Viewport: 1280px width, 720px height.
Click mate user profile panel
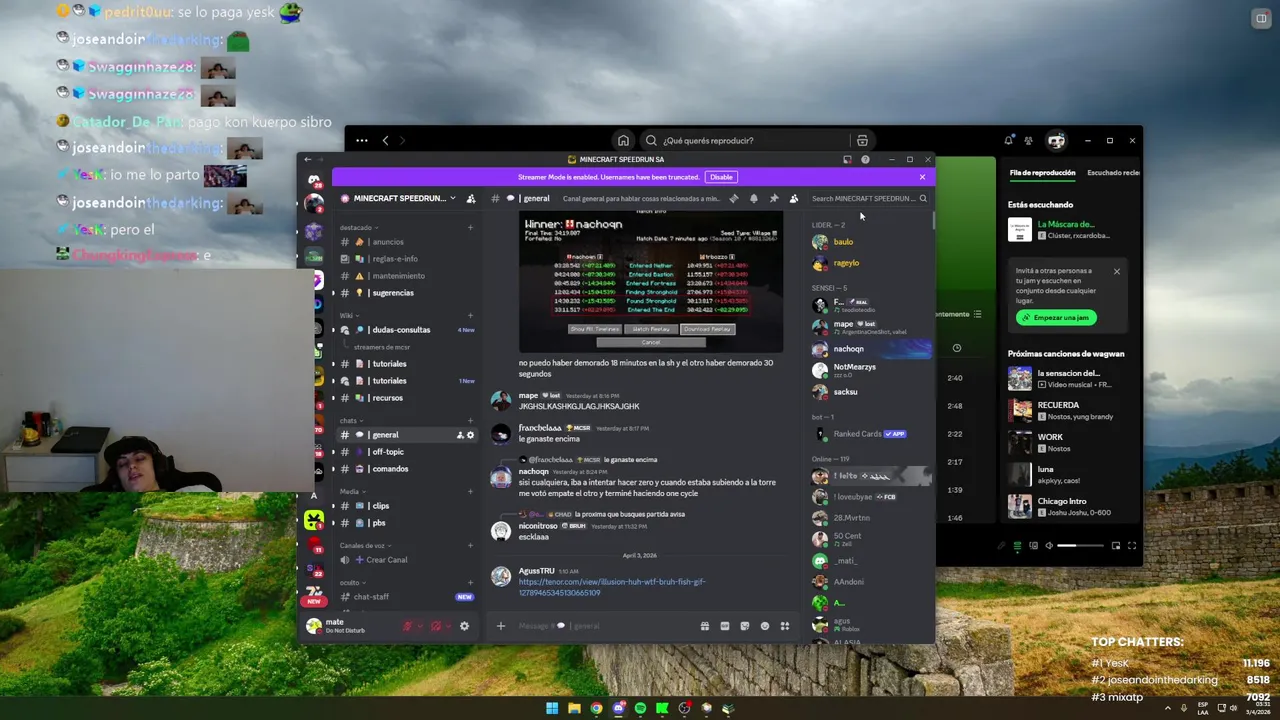pyautogui.click(x=350, y=626)
